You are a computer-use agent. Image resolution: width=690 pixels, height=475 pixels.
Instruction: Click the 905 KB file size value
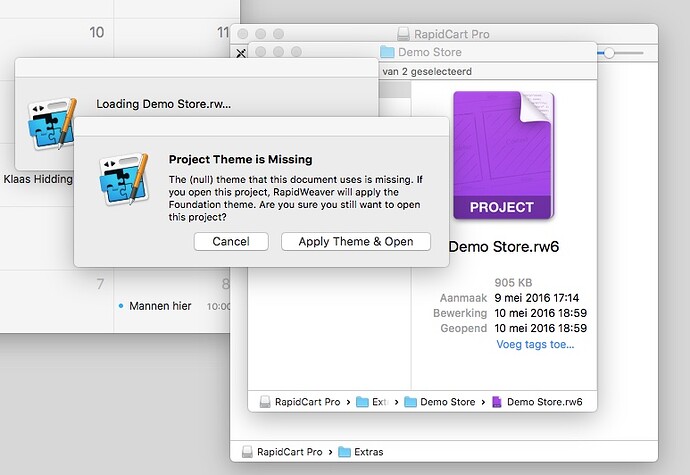point(513,283)
